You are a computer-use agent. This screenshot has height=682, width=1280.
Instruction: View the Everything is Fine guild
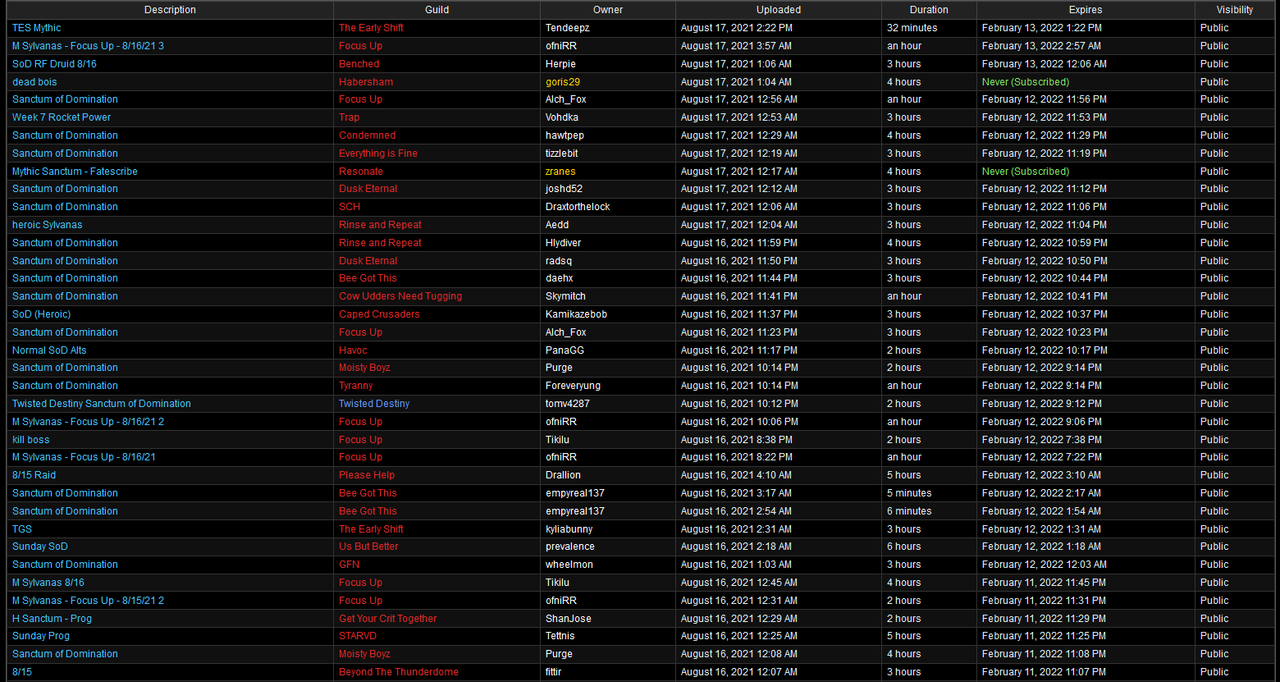pyautogui.click(x=378, y=153)
